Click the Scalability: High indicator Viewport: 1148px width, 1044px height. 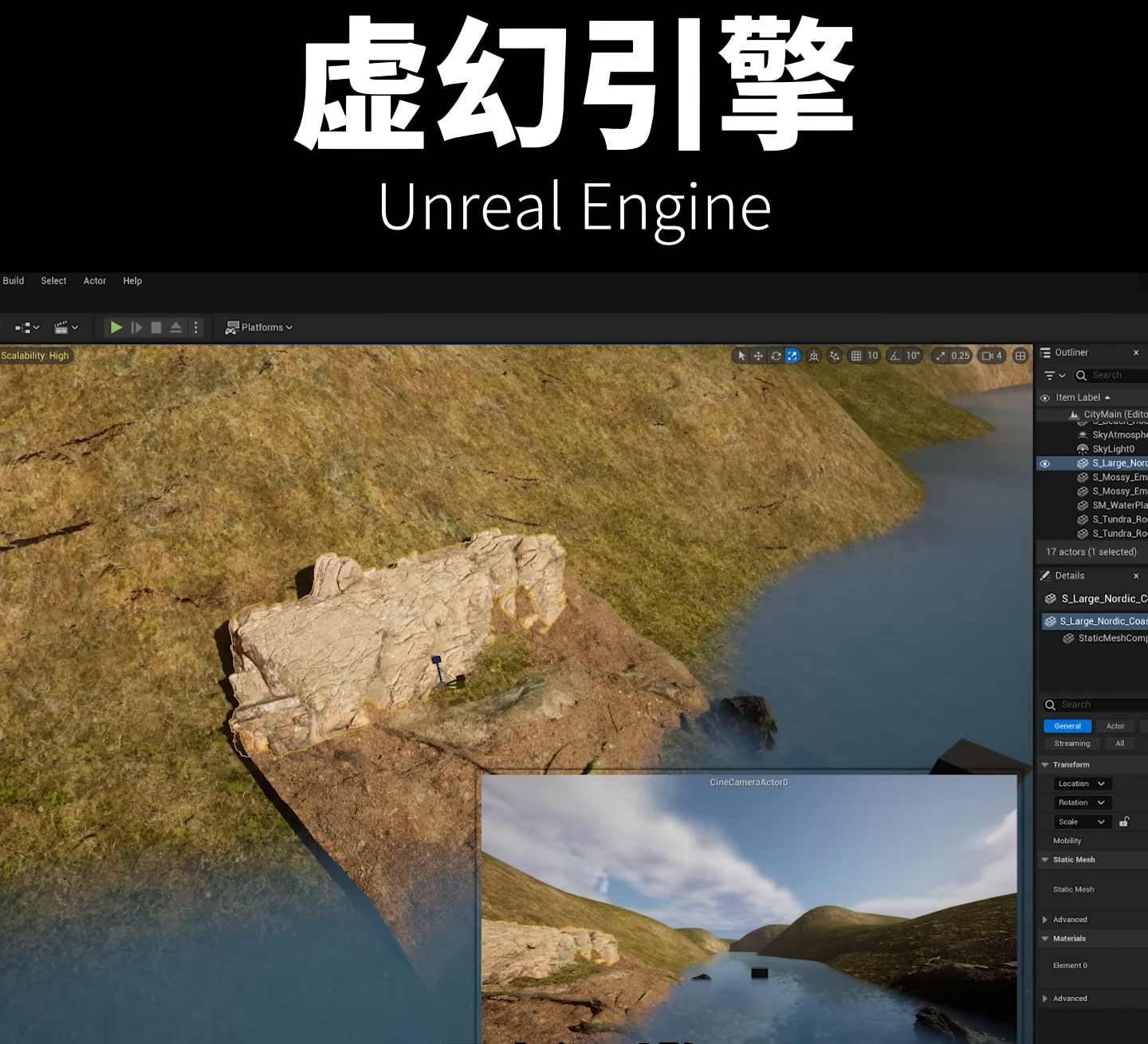click(x=35, y=355)
